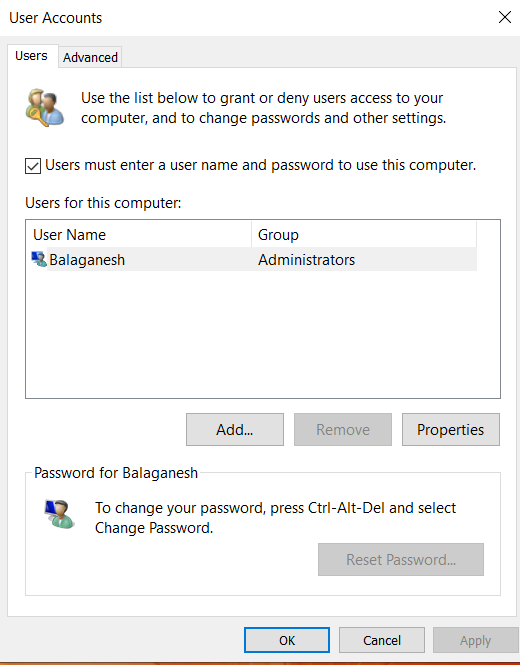Uncheck 'Users must enter a user name' checkbox

(x=33, y=166)
